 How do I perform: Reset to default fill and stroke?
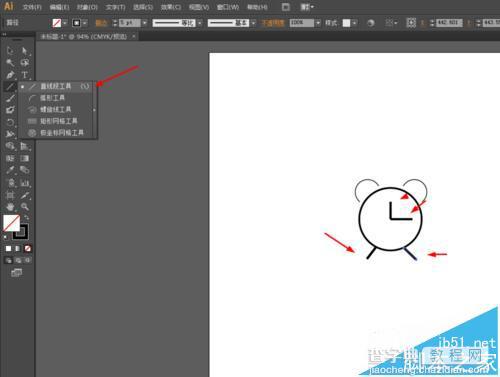coord(5,237)
